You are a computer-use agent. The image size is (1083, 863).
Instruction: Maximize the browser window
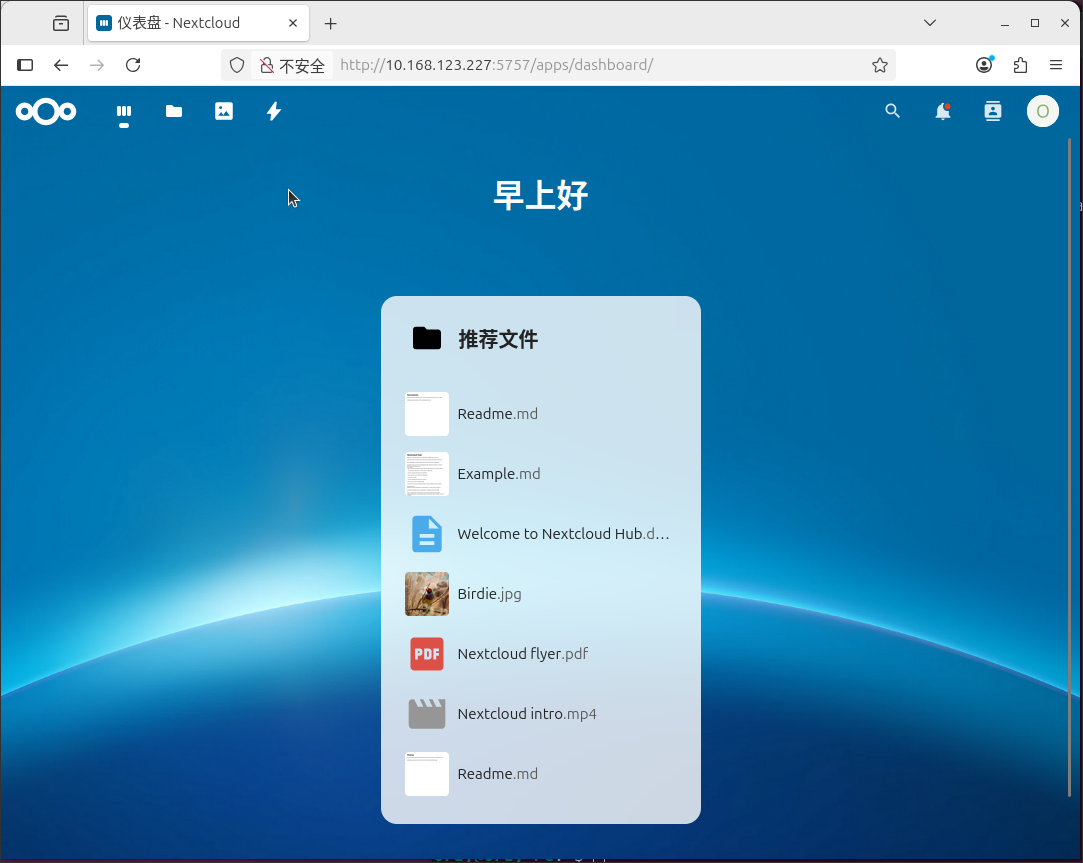tap(1035, 23)
